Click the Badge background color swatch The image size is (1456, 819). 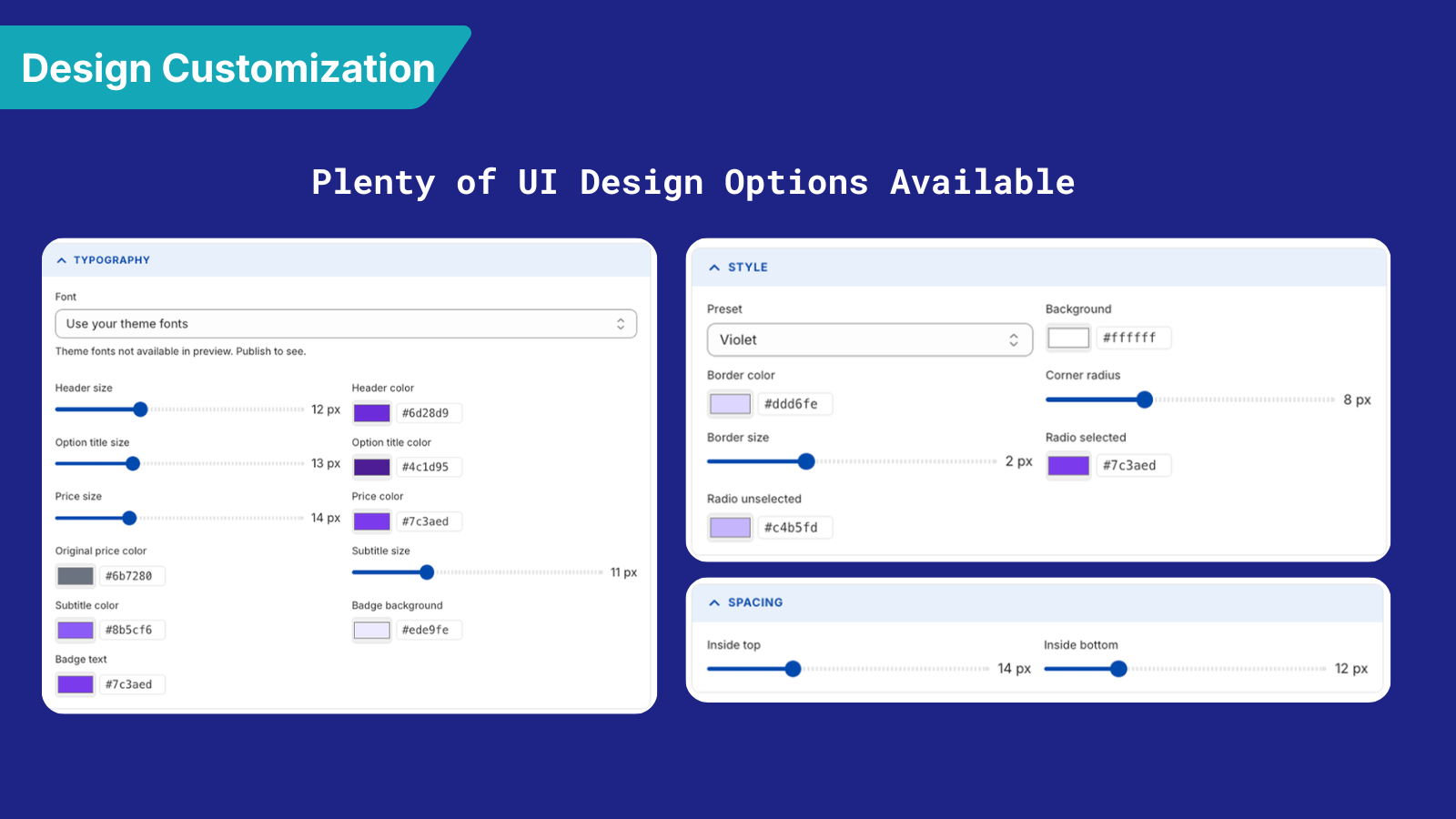click(372, 630)
